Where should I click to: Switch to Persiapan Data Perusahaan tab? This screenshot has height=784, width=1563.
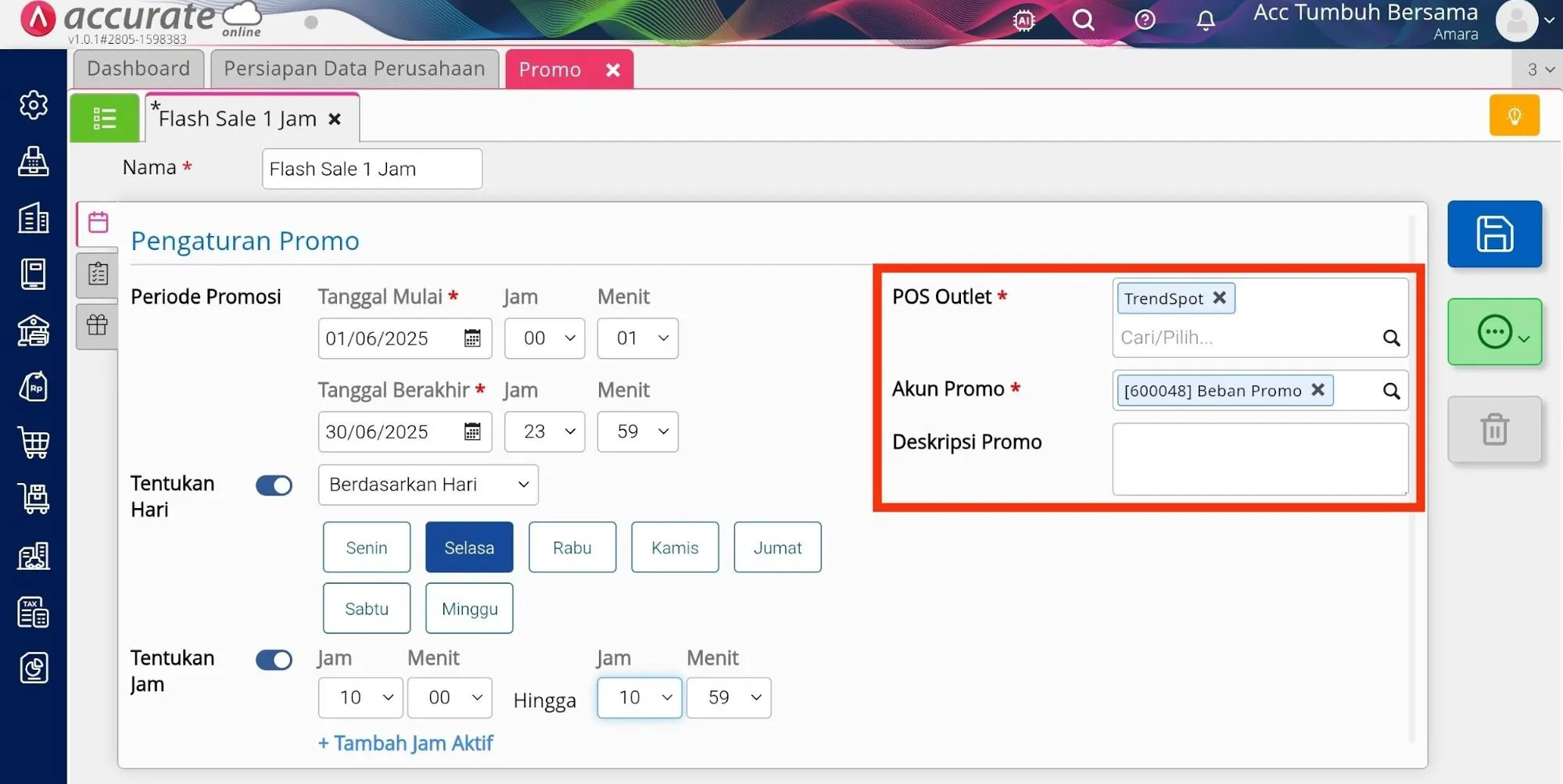(x=354, y=69)
